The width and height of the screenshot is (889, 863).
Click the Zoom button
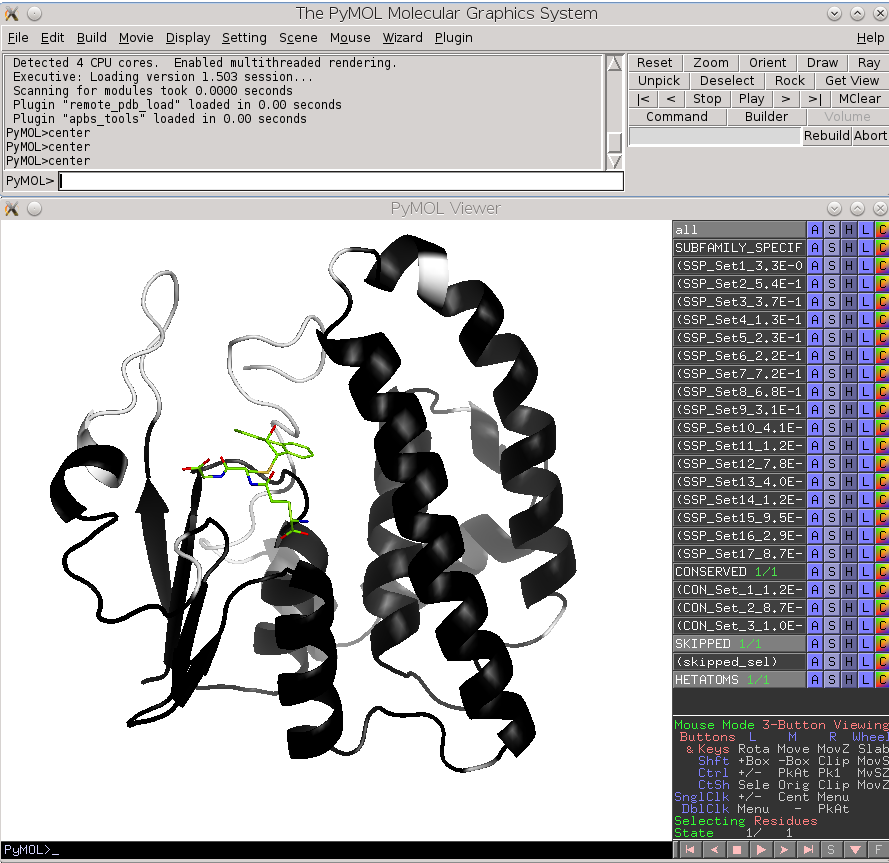tap(710, 62)
